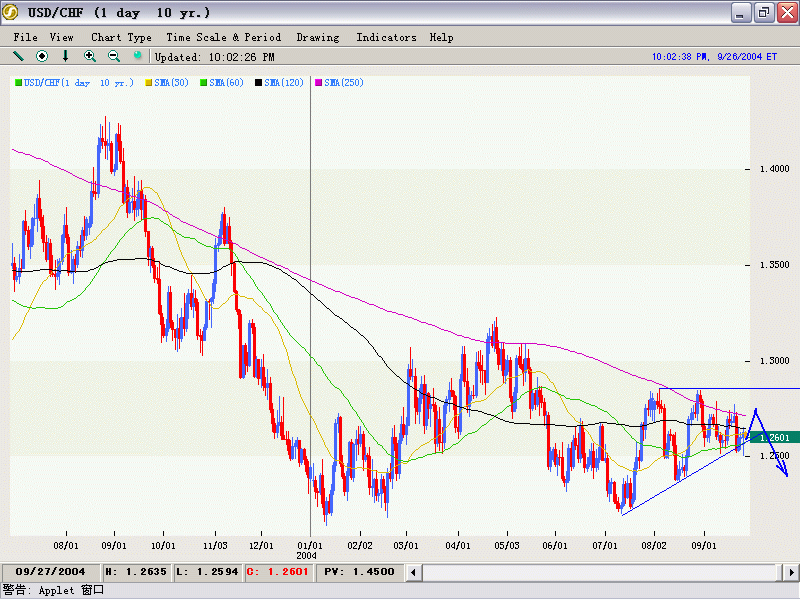Viewport: 800px width, 600px height.
Task: Expand the Time Scale & Period menu
Action: [224, 37]
